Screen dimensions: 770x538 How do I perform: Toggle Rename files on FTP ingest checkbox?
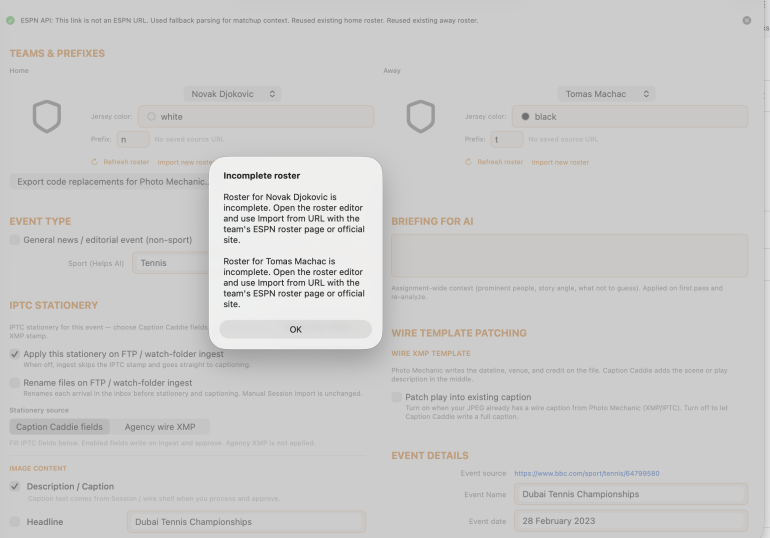tap(15, 382)
